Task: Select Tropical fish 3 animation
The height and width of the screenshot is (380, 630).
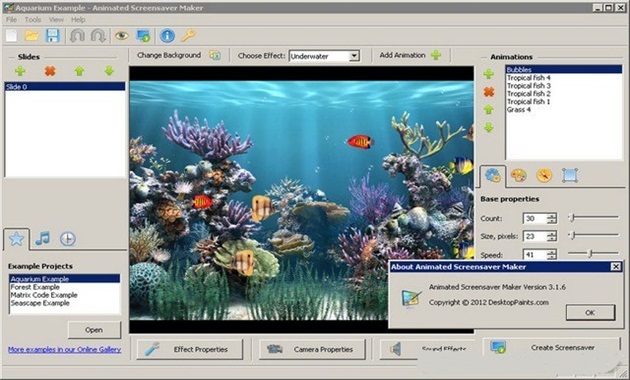Action: pos(563,86)
